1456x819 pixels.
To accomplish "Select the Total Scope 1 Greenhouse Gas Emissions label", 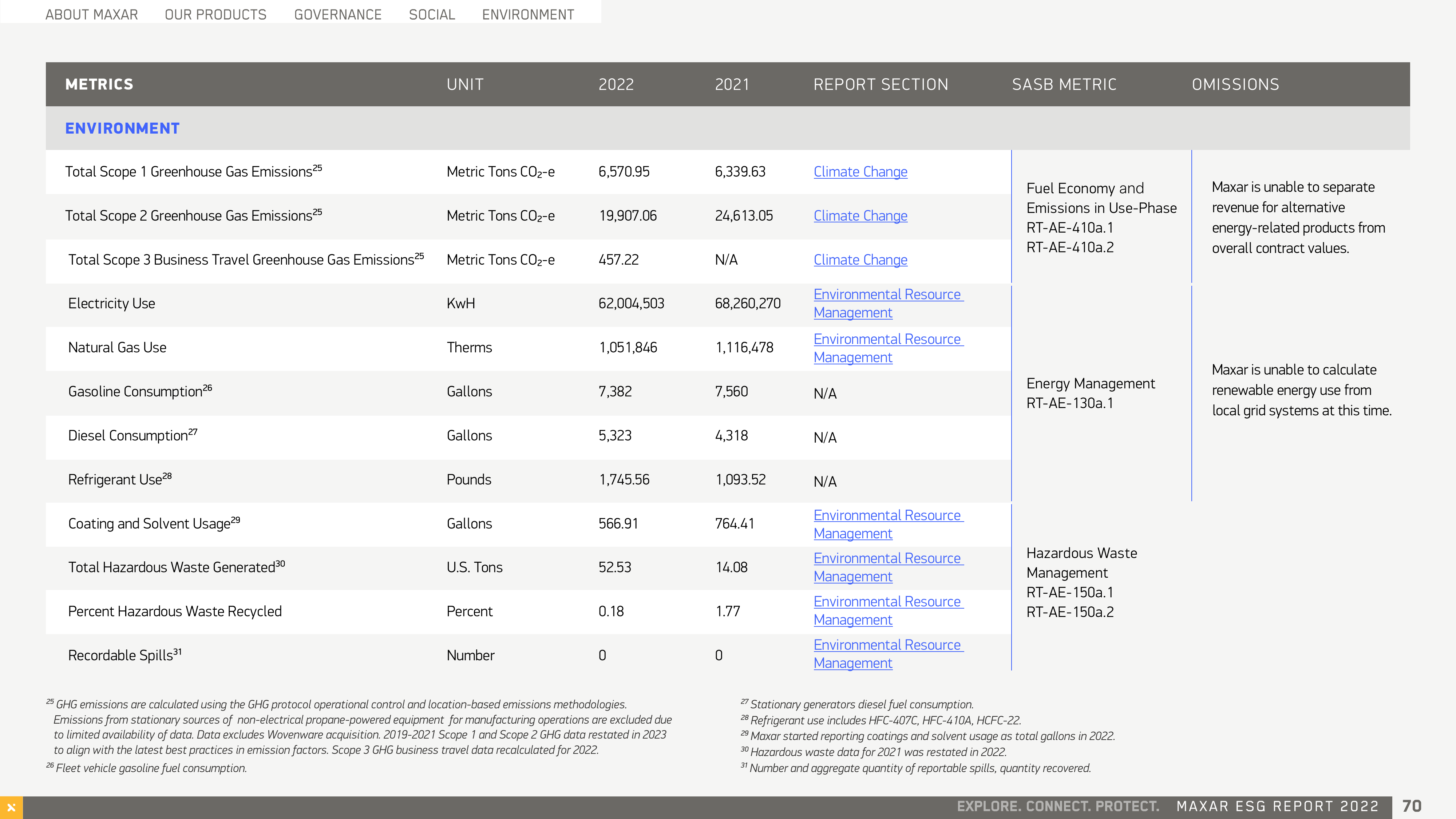I will 193,171.
